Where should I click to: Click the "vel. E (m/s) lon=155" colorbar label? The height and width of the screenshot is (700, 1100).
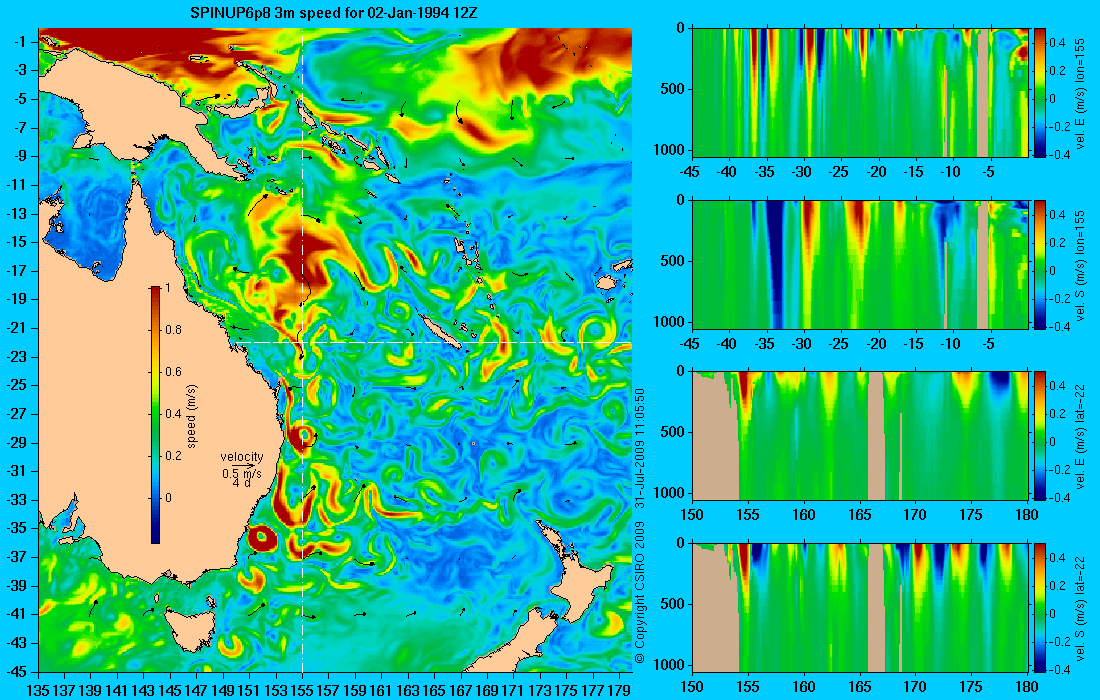click(1080, 93)
